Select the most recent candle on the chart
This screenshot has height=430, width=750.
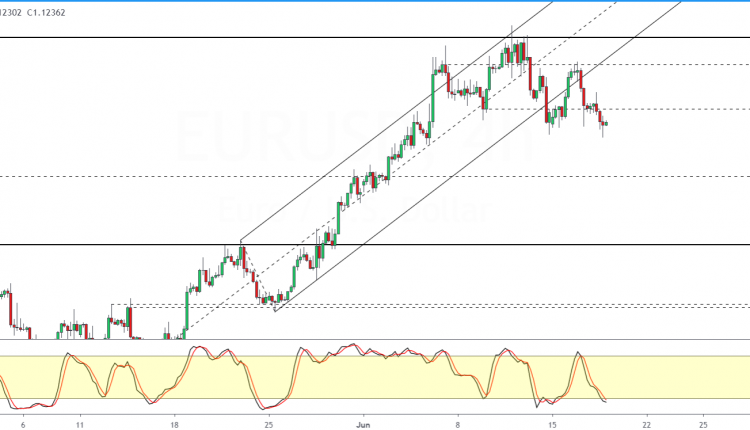coord(607,123)
